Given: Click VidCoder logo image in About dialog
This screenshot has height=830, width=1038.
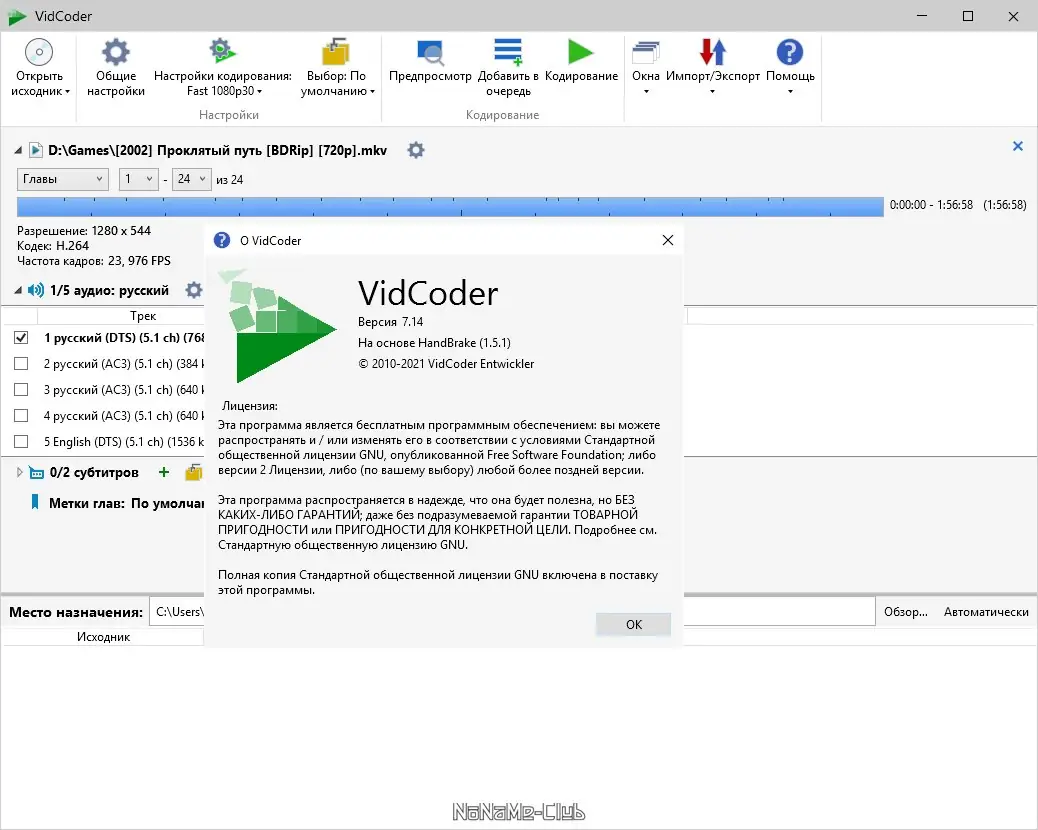Looking at the screenshot, I should click(277, 326).
